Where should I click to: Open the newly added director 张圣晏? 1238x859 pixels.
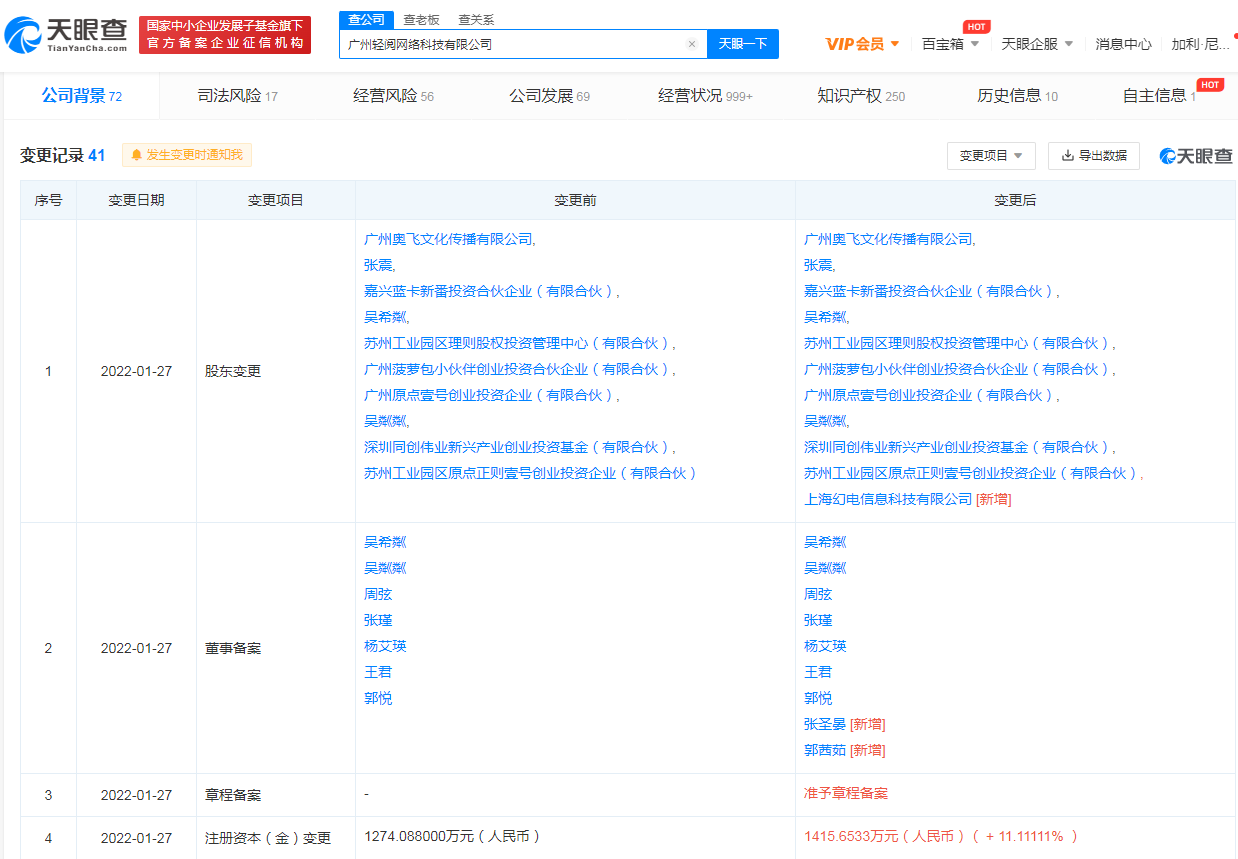[x=825, y=724]
